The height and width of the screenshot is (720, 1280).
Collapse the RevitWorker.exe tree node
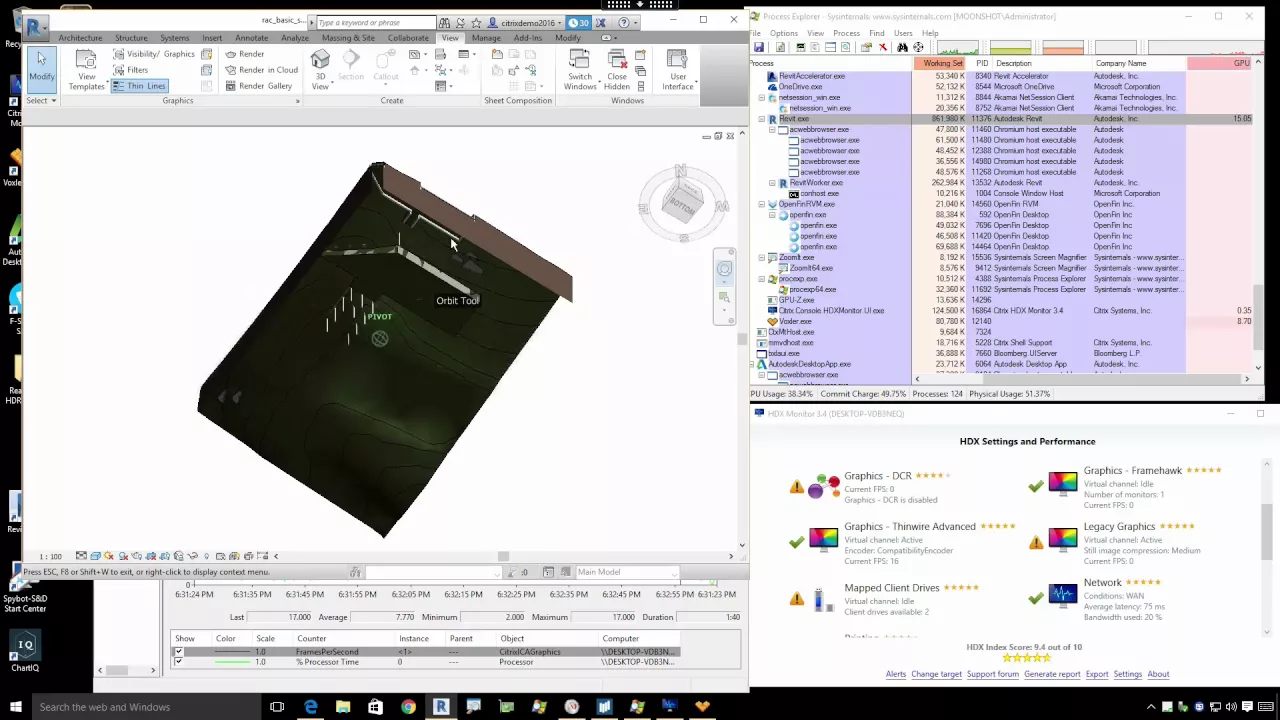point(773,183)
